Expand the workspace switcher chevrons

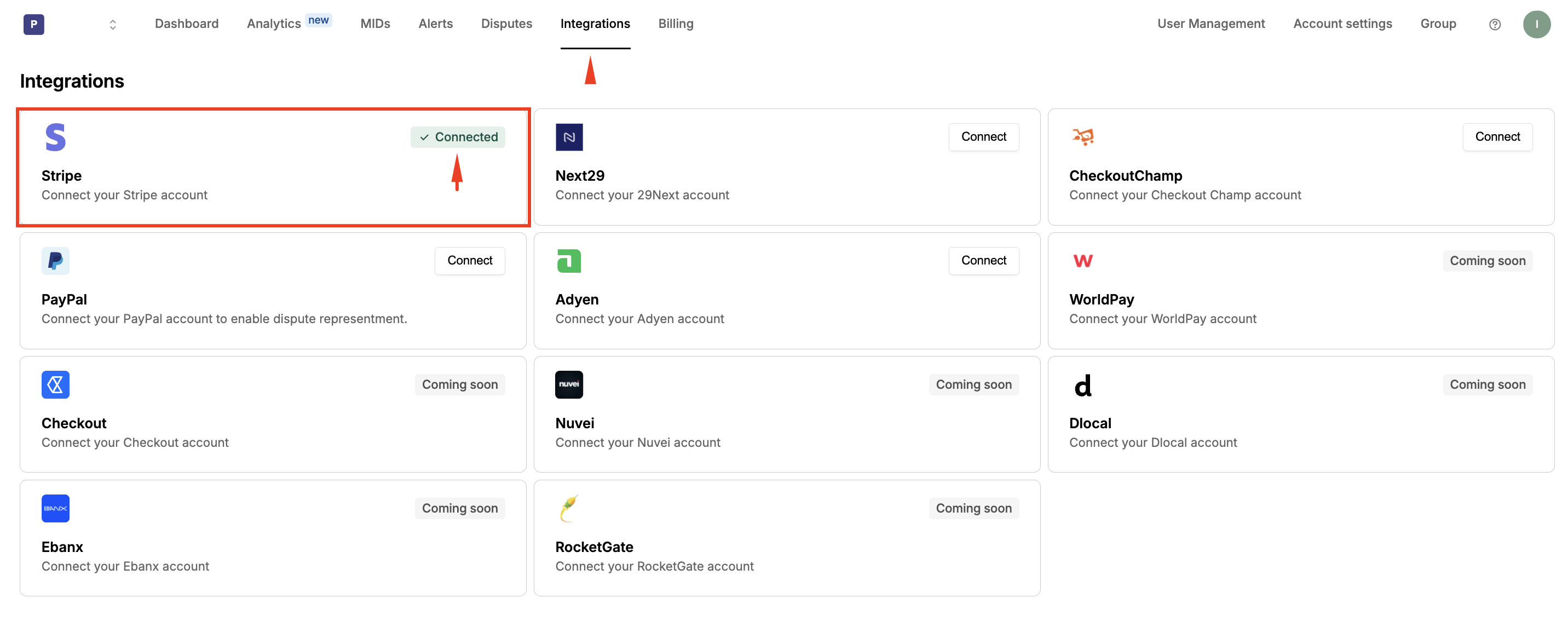(113, 24)
